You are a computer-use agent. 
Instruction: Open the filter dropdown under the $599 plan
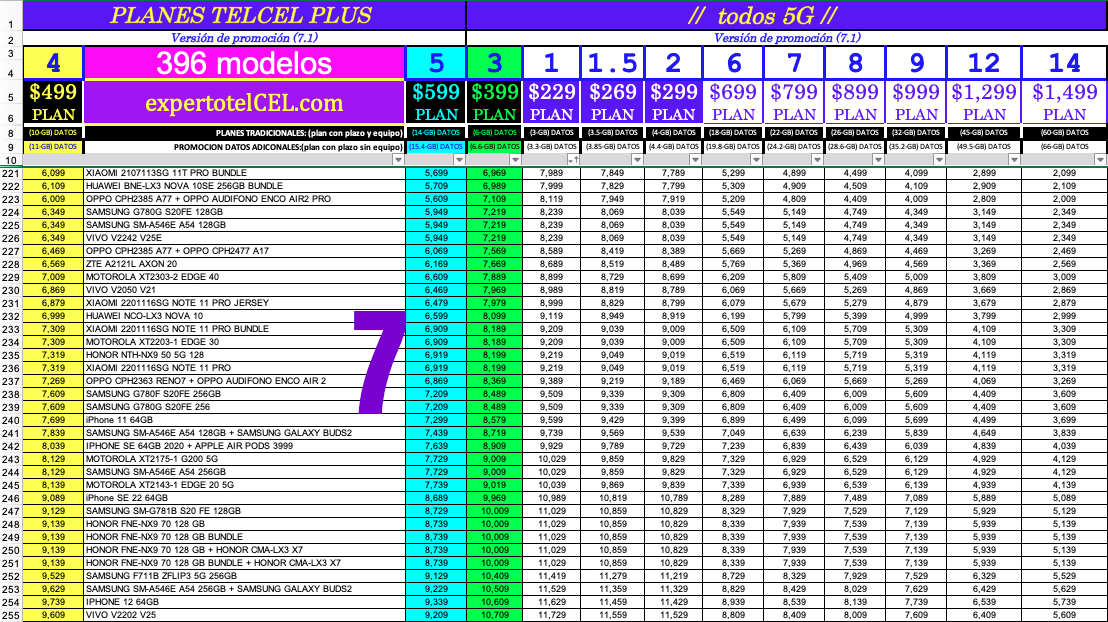pos(459,160)
